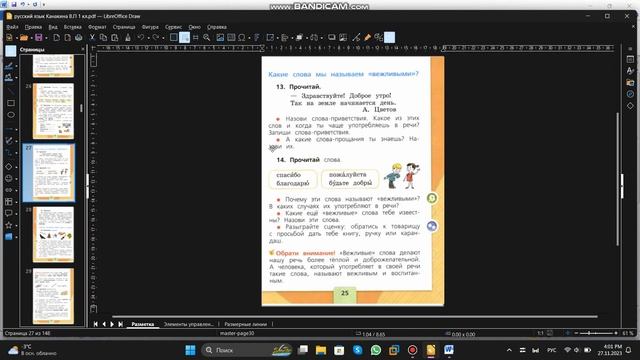The height and width of the screenshot is (360, 640).
Task: Click the Zoom magnifier icon in toolbar
Action: click(207, 38)
